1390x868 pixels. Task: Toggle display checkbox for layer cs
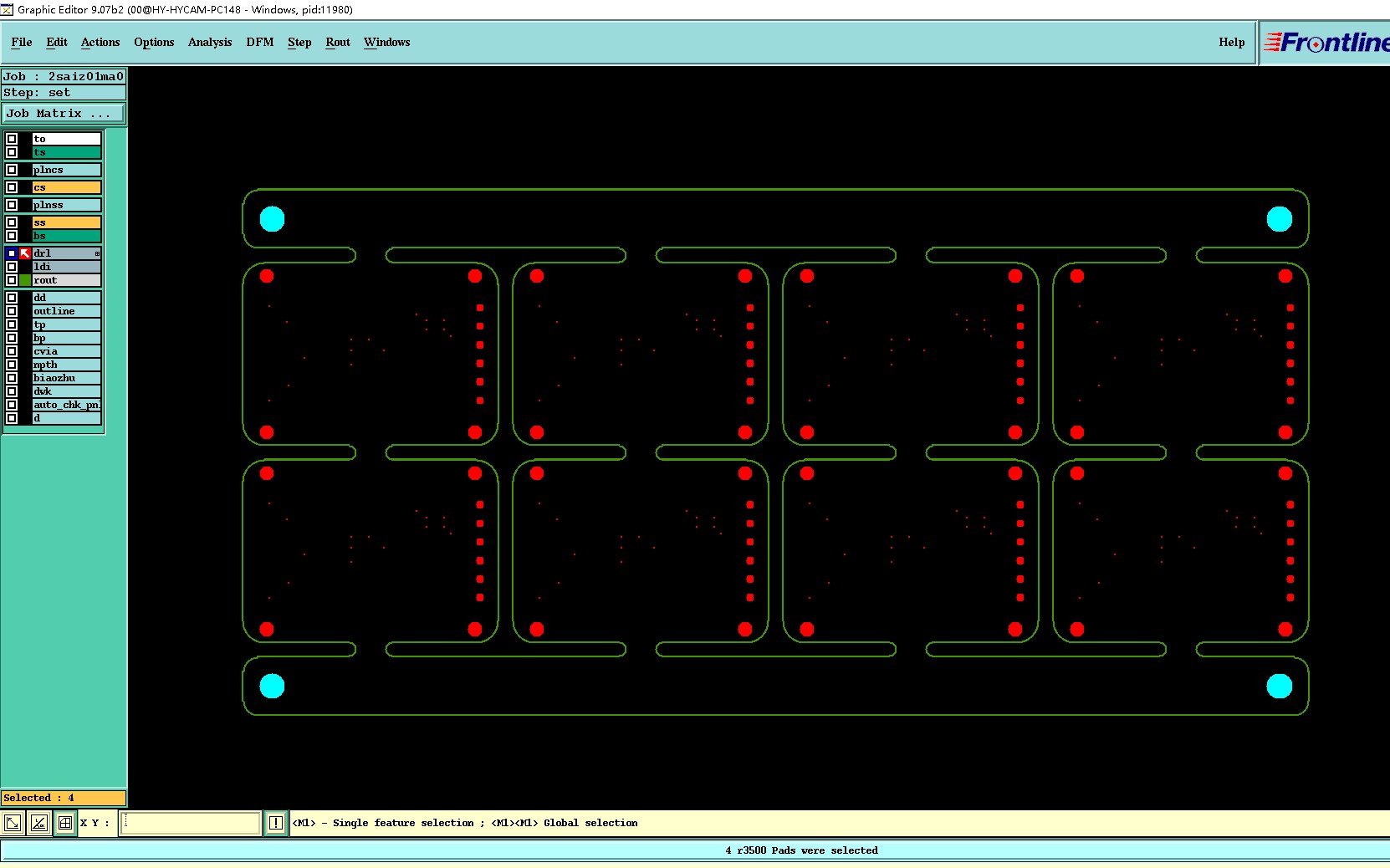pyautogui.click(x=12, y=187)
